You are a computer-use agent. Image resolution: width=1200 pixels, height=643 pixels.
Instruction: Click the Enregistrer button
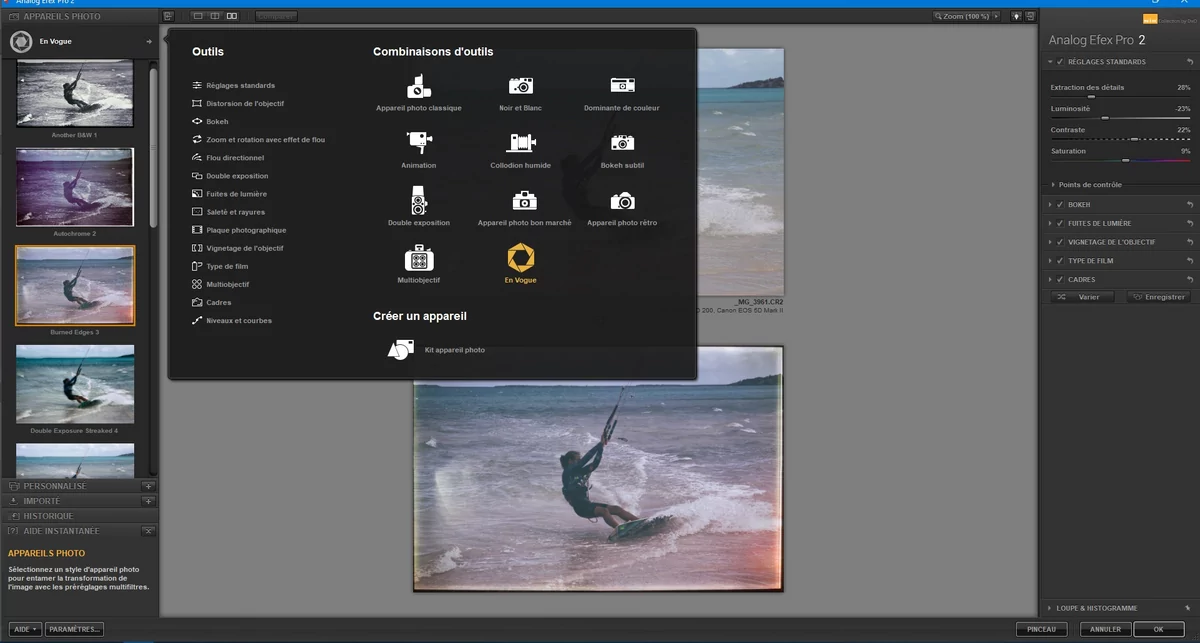tap(1158, 297)
